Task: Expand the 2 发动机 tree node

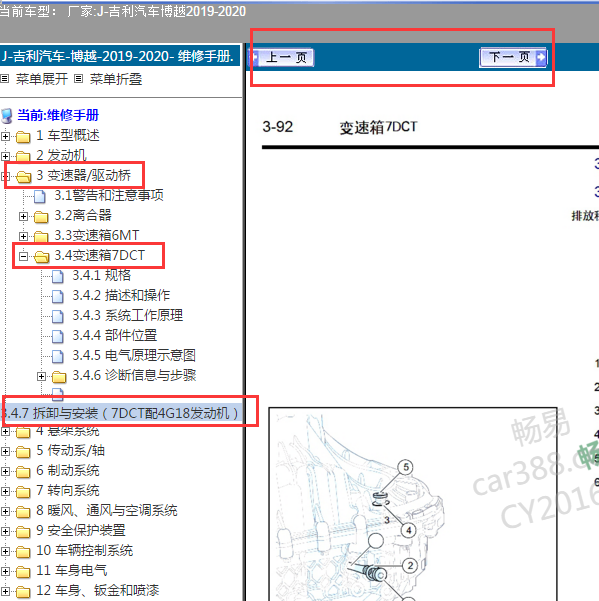Action: 5,156
